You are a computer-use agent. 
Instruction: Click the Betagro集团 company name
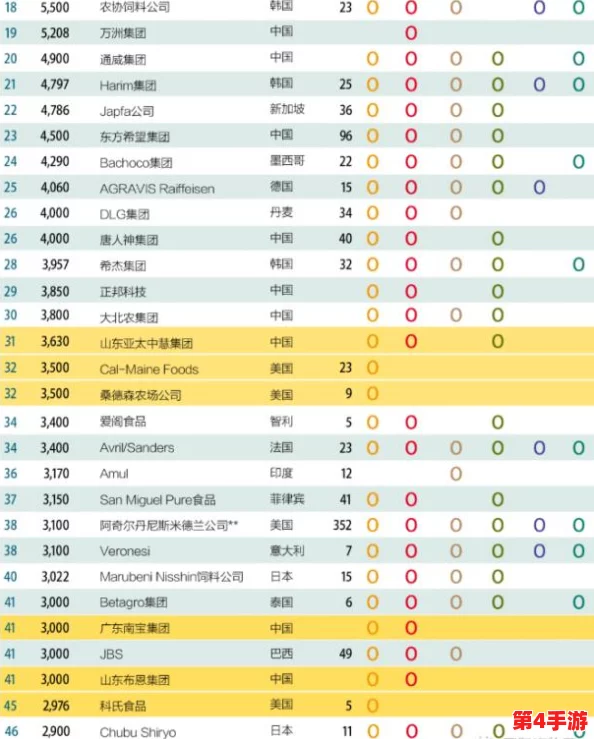pos(133,602)
